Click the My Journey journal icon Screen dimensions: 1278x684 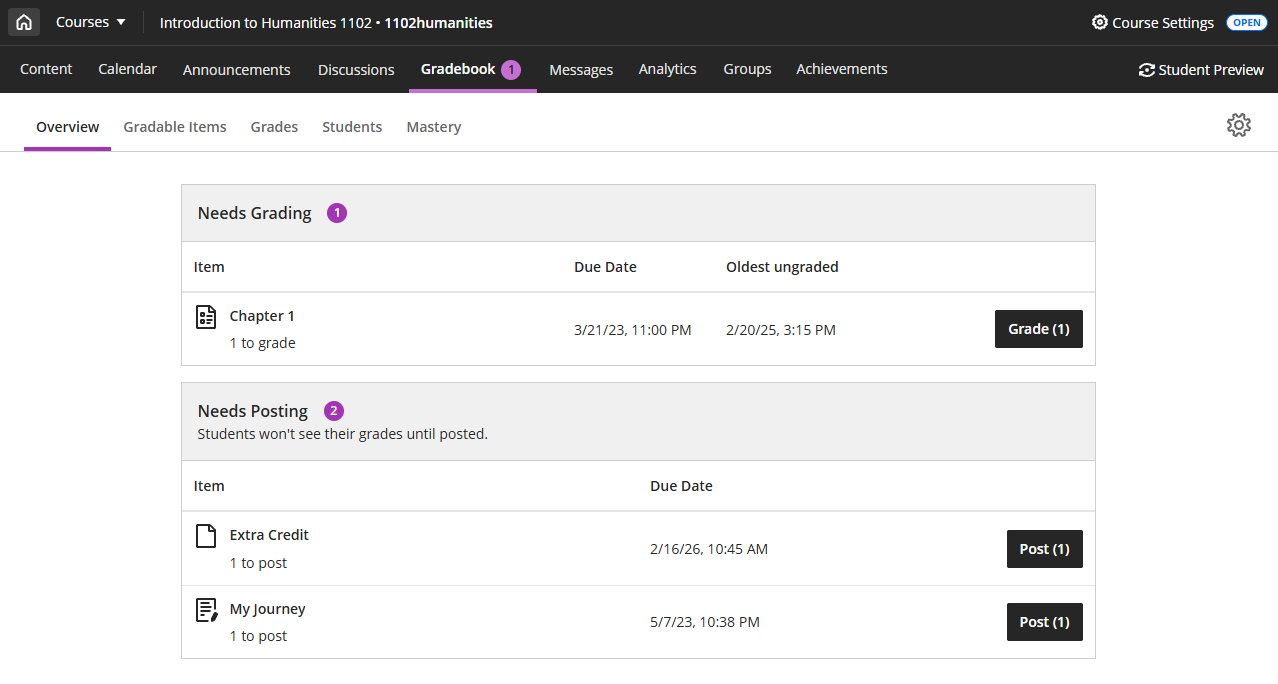pyautogui.click(x=206, y=609)
